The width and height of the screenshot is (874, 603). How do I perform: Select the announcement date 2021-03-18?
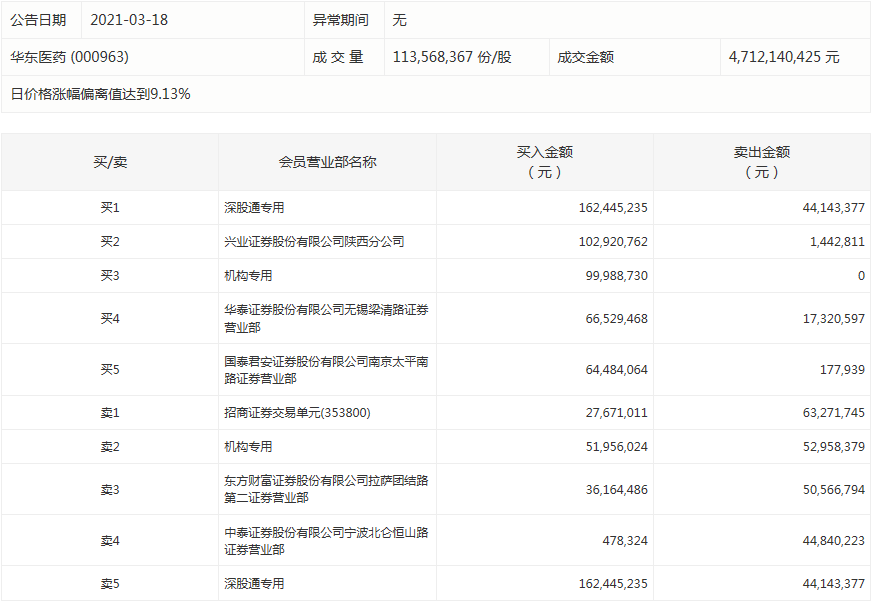[x=129, y=20]
